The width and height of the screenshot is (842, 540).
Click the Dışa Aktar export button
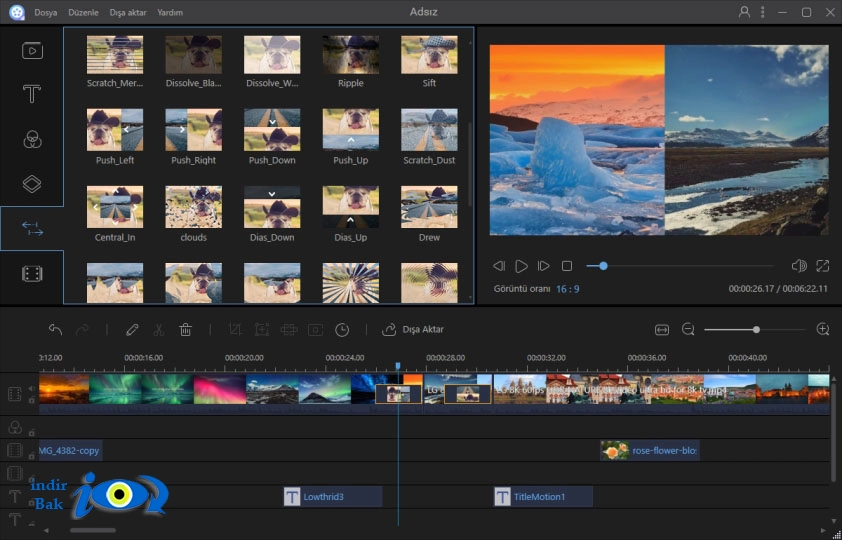(413, 329)
